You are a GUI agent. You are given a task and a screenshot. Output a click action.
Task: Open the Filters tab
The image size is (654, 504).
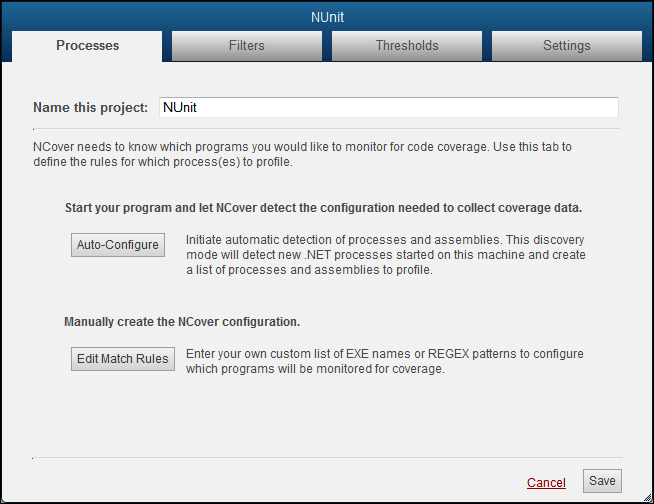pos(247,45)
